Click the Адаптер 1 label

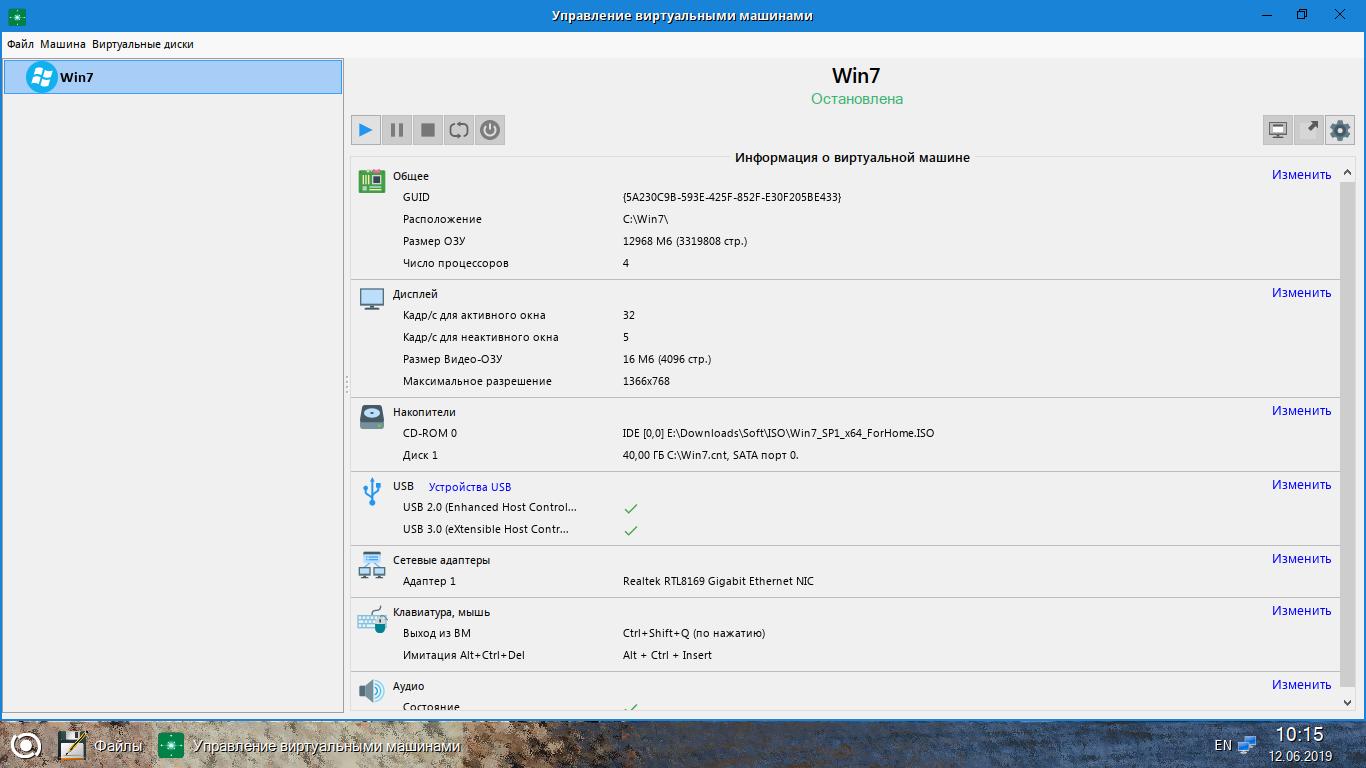(x=429, y=582)
